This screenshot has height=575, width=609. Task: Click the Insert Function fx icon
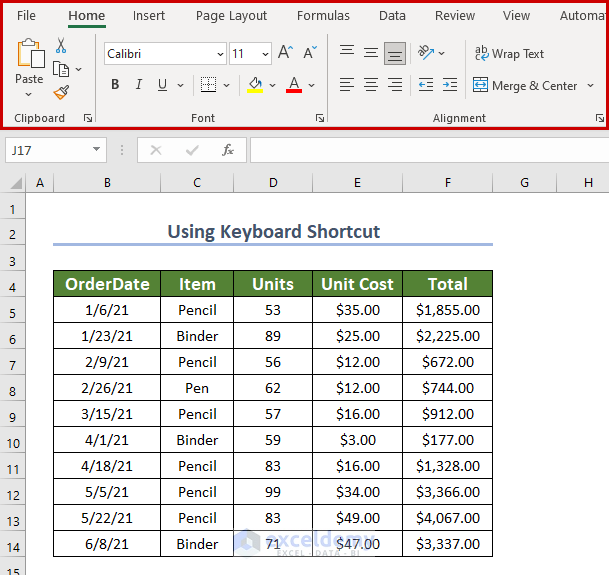(228, 150)
